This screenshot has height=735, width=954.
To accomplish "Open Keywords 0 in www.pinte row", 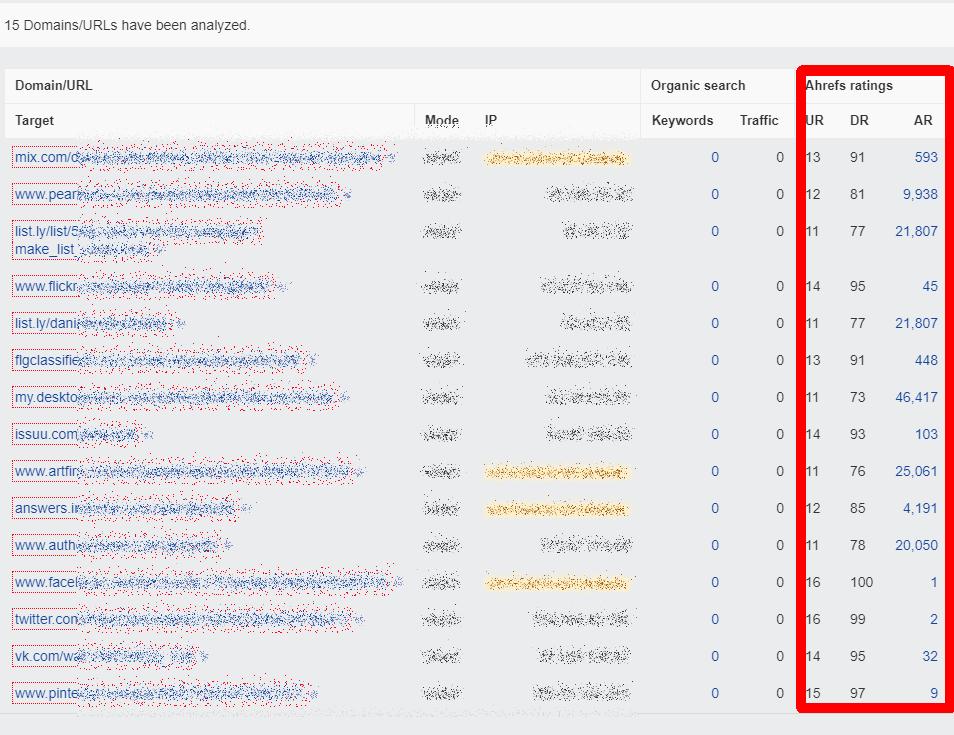I will (x=715, y=694).
